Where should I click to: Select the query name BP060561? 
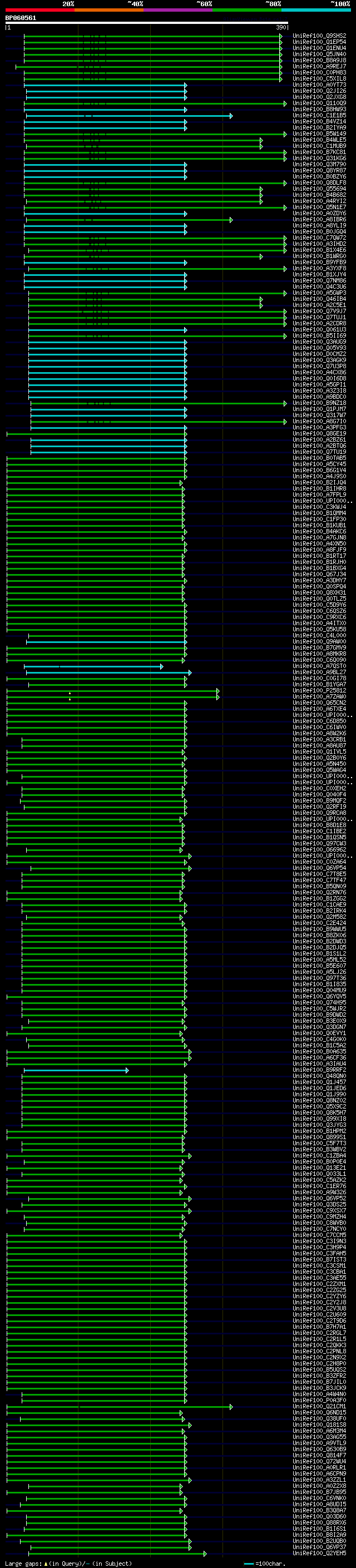[21, 18]
